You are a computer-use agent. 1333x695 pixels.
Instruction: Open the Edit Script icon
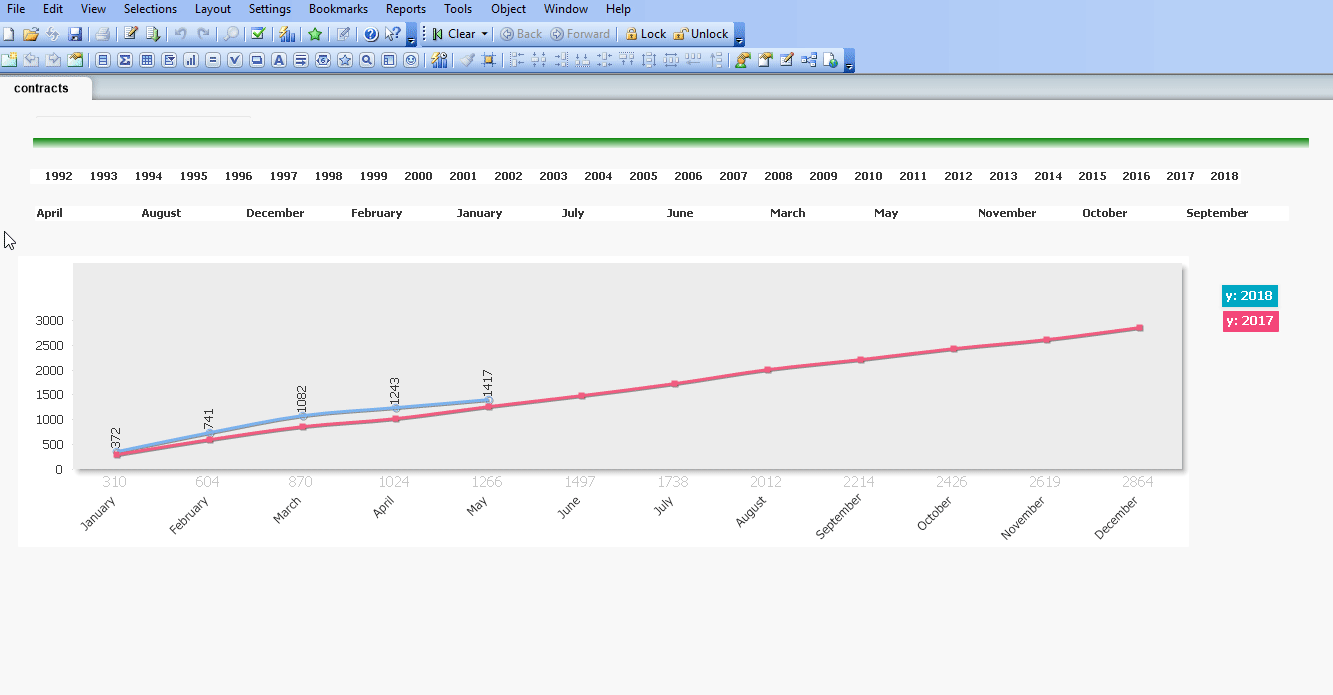(x=130, y=34)
